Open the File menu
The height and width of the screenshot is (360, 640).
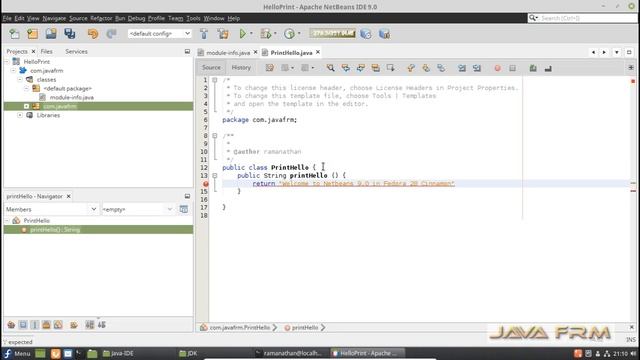(x=7, y=18)
